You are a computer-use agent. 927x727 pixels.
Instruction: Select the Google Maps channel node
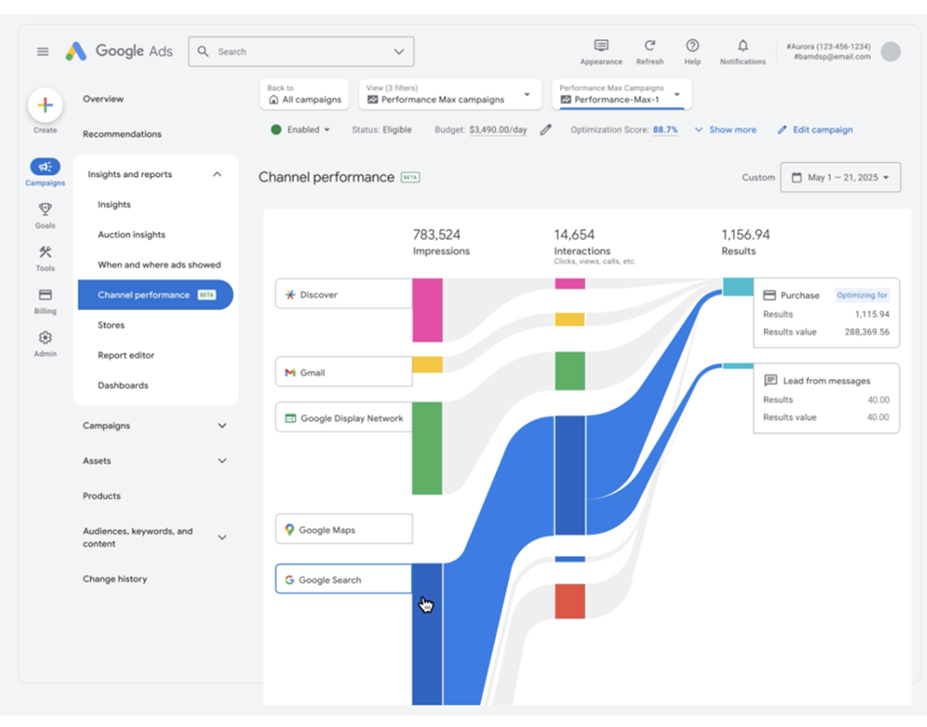343,529
